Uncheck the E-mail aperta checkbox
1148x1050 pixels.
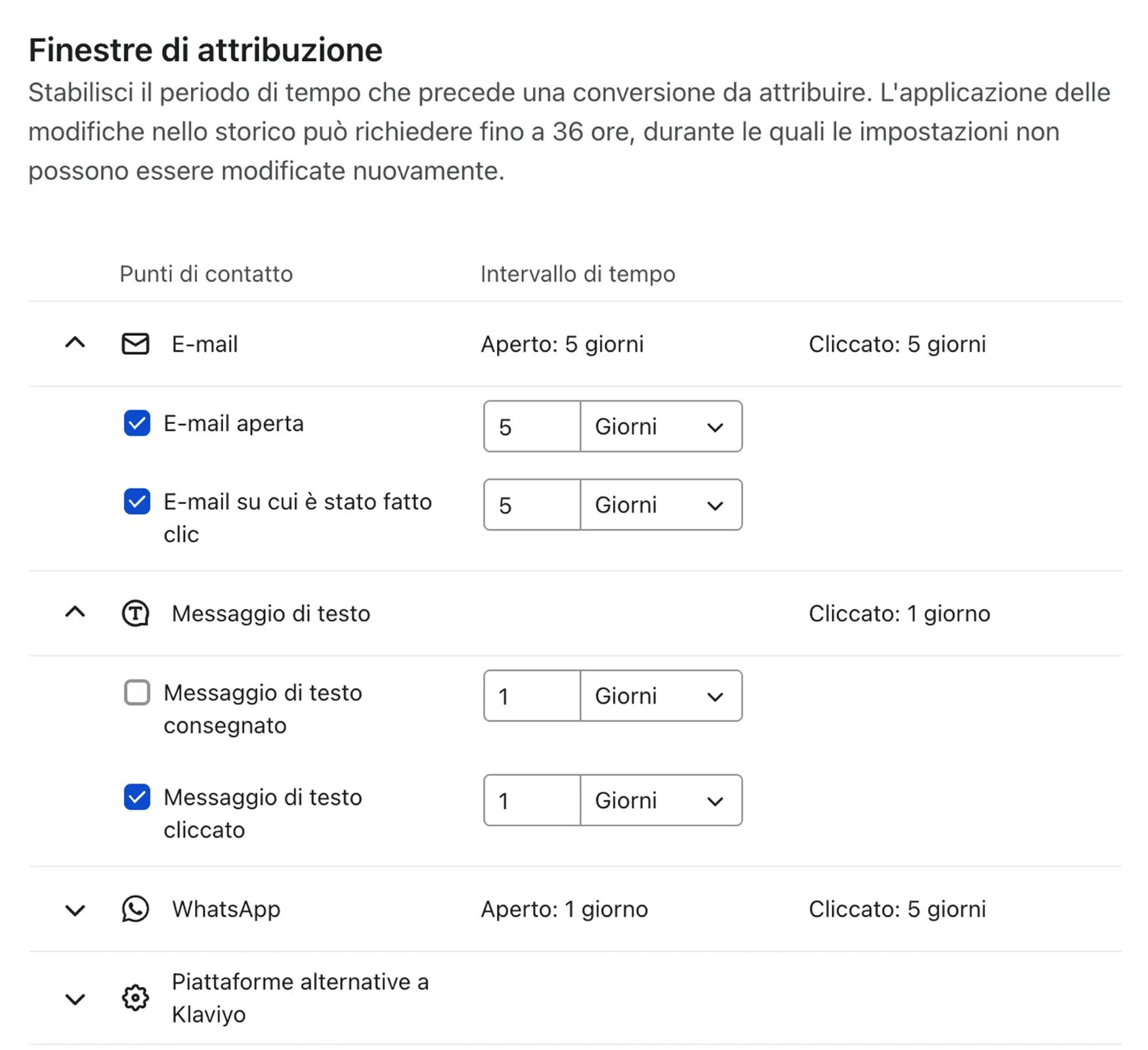137,423
